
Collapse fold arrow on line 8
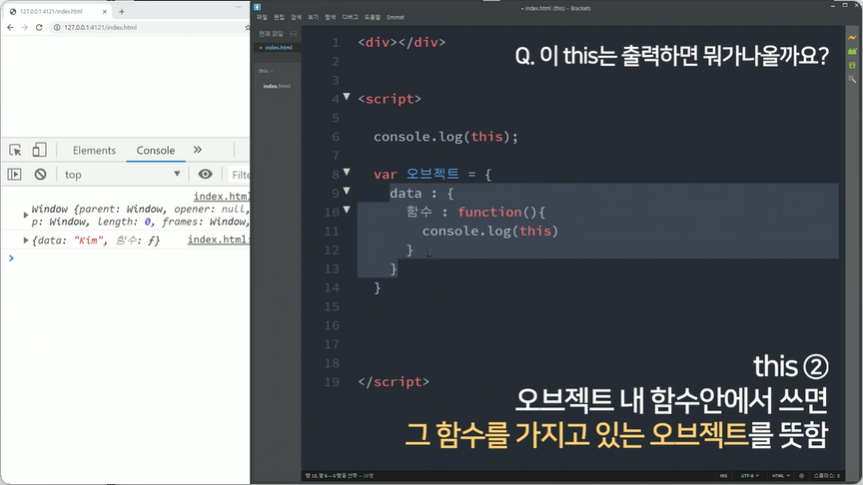click(x=347, y=172)
